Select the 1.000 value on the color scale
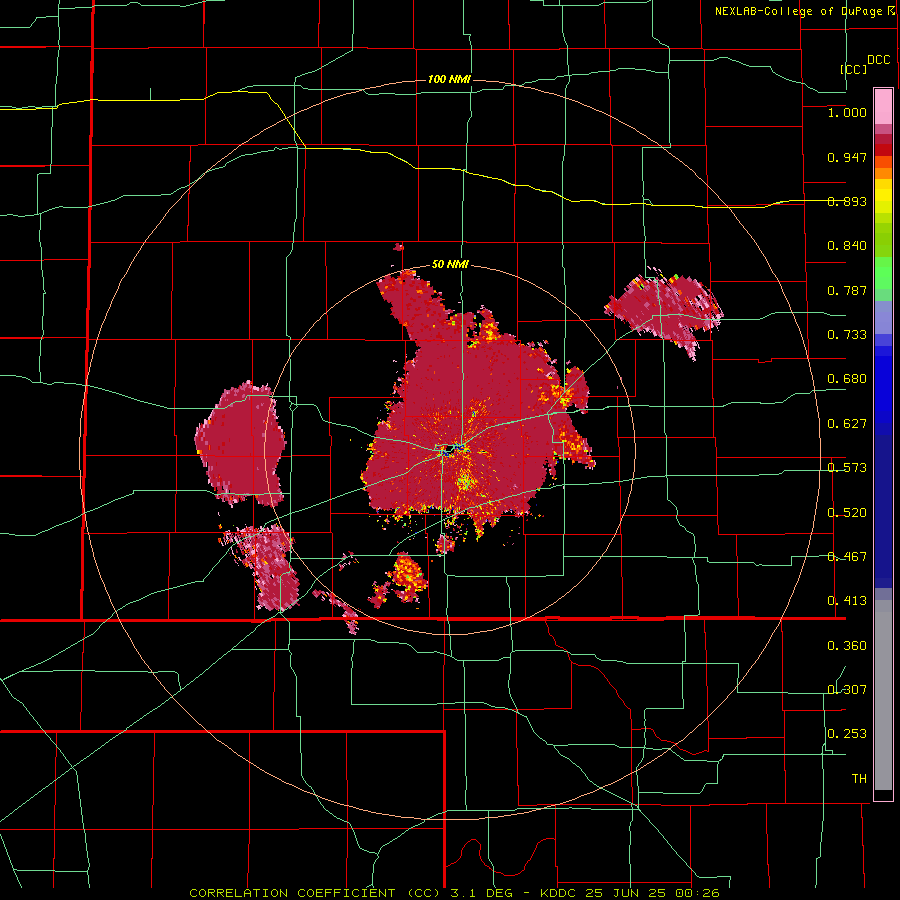900x900 pixels. point(847,112)
